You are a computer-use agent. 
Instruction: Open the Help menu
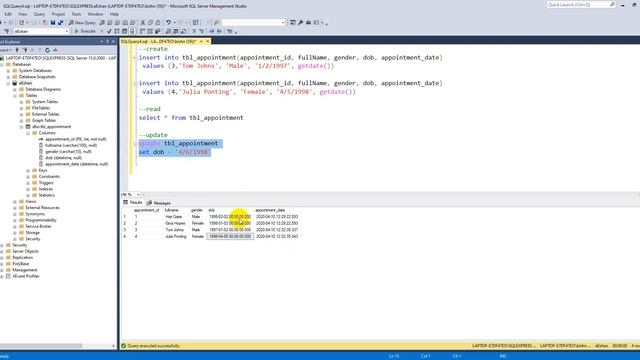(x=114, y=14)
